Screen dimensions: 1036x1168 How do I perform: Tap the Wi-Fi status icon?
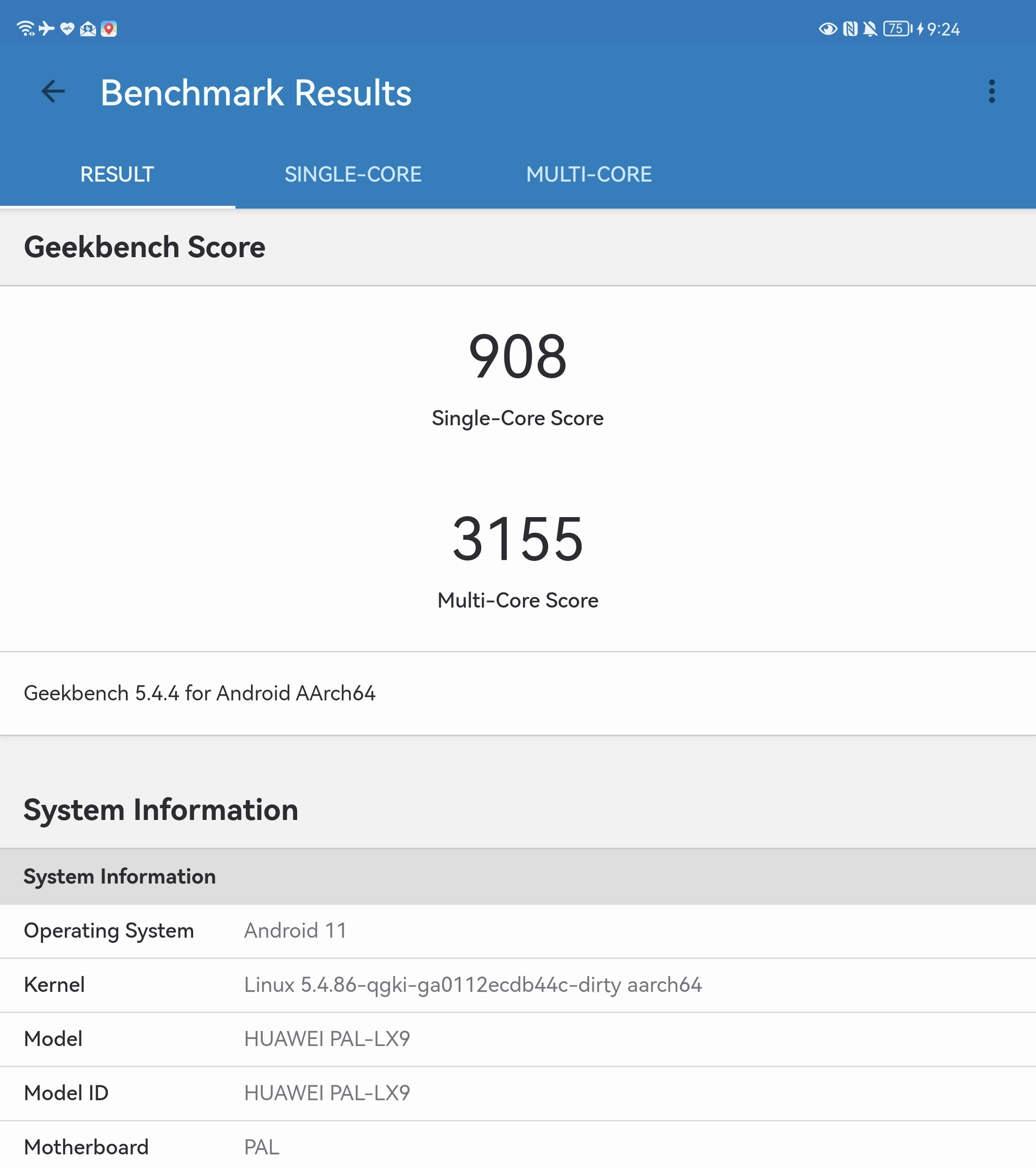26,29
